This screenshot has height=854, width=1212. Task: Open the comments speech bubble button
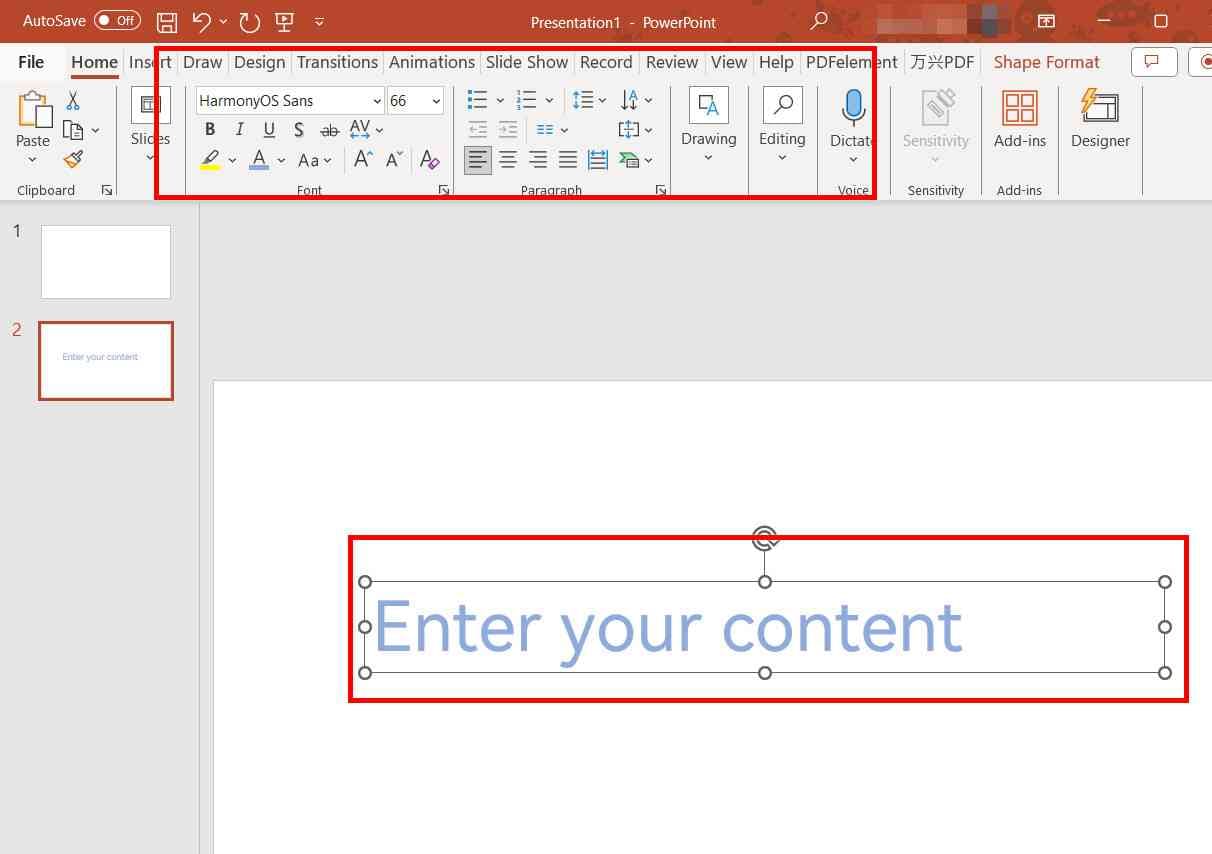(x=1153, y=62)
